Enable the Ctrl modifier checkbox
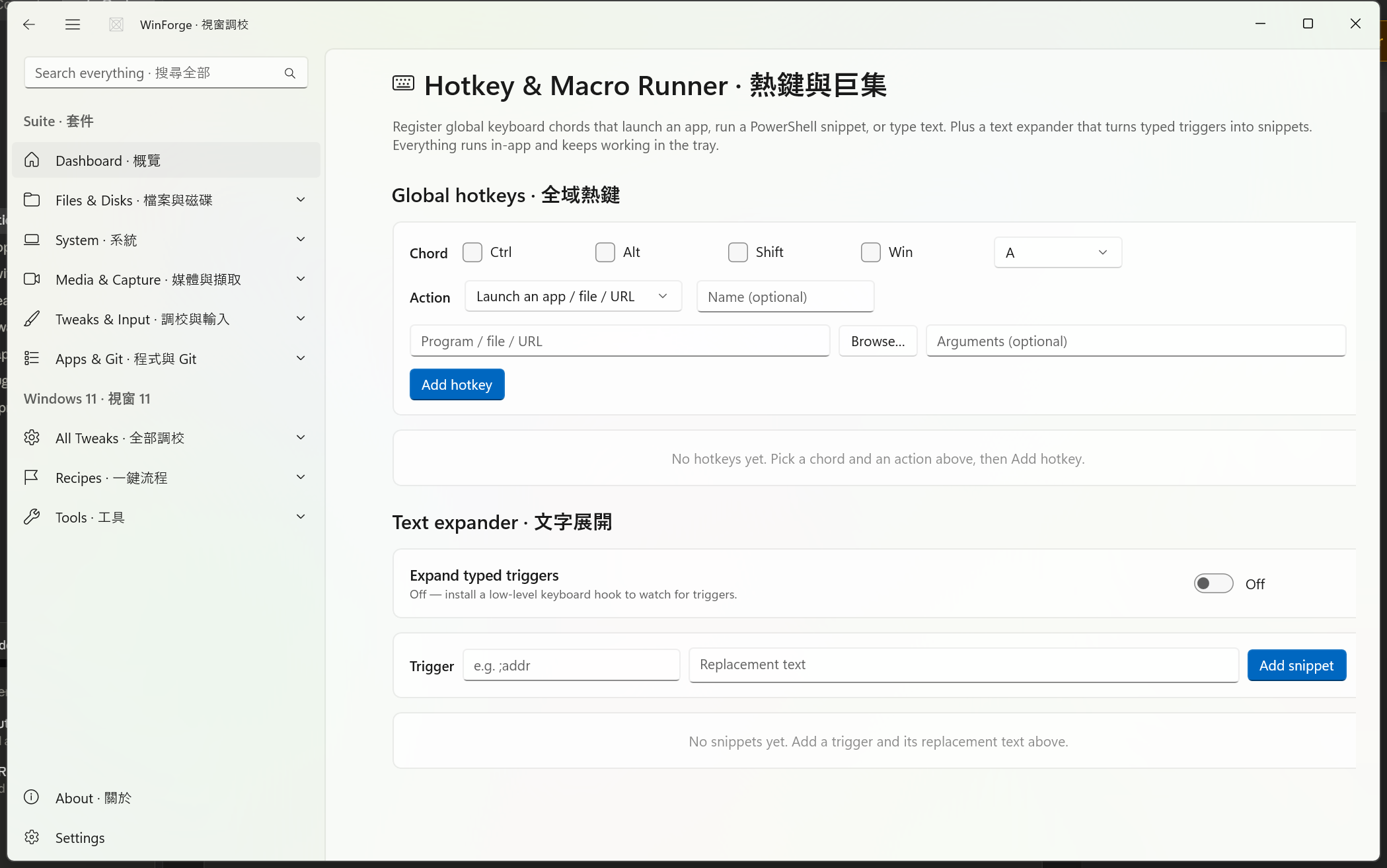Image resolution: width=1387 pixels, height=868 pixels. (x=472, y=252)
